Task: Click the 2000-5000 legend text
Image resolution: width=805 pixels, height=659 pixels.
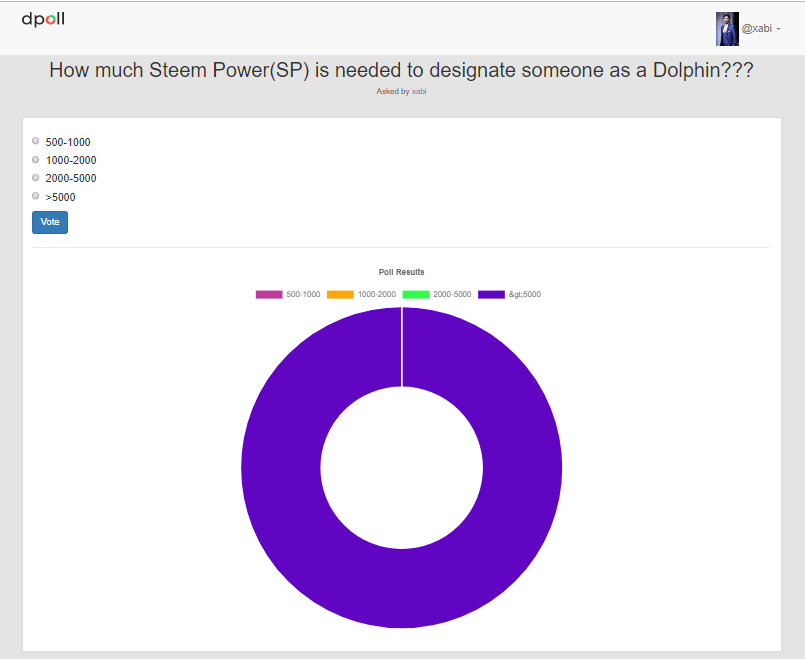Action: (x=452, y=295)
